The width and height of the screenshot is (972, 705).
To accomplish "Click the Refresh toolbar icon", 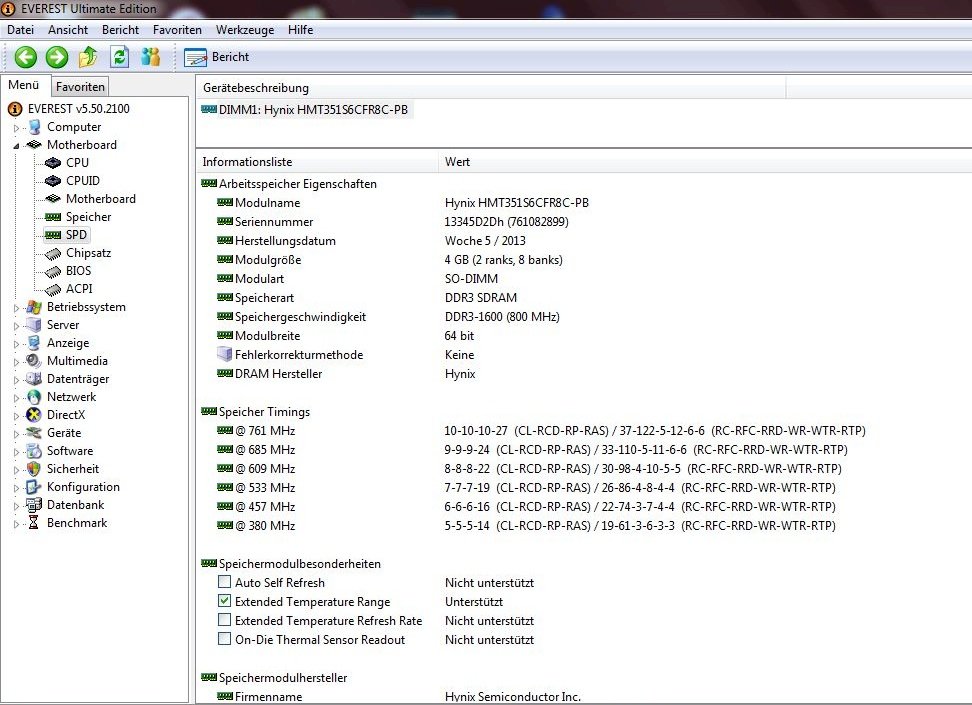I will [119, 57].
